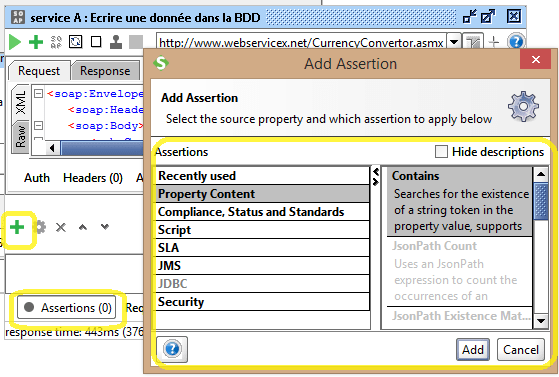Move the assertion up with the up arrow
Screen dimensions: 559x377
tap(83, 227)
